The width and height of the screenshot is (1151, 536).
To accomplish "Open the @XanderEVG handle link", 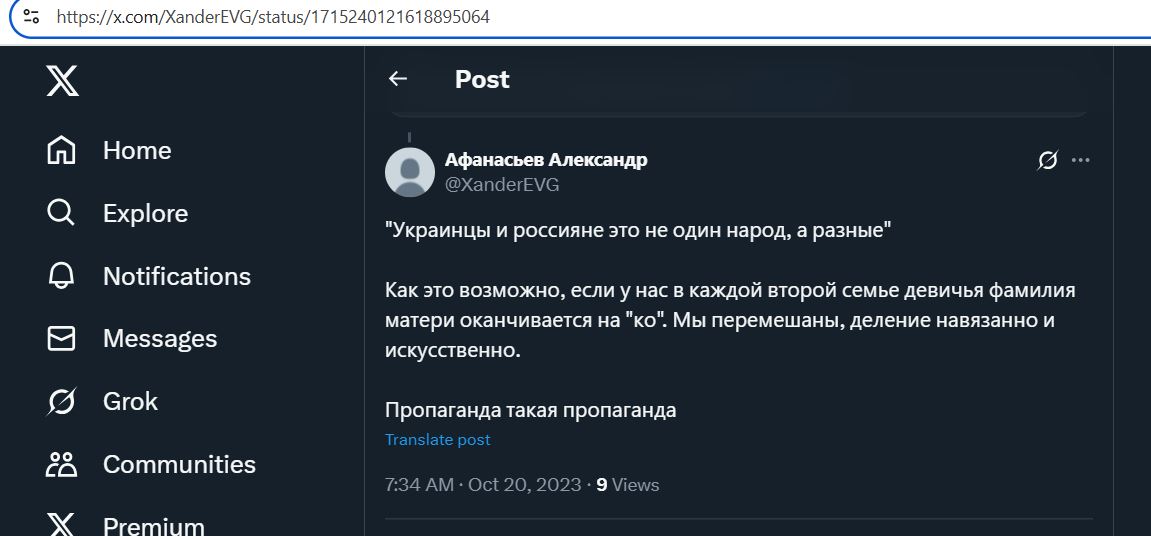I will [502, 185].
